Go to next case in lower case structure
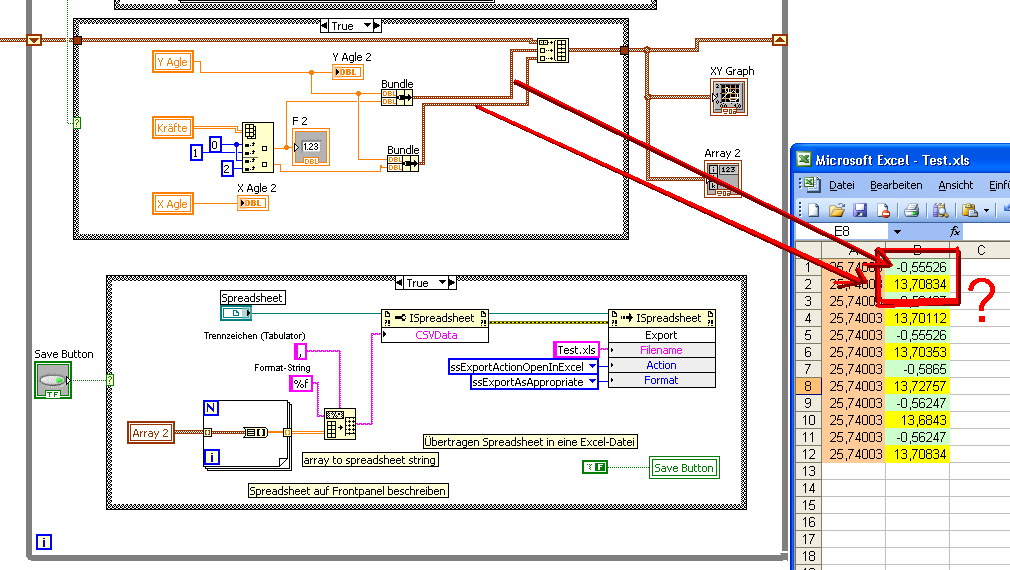 (452, 282)
